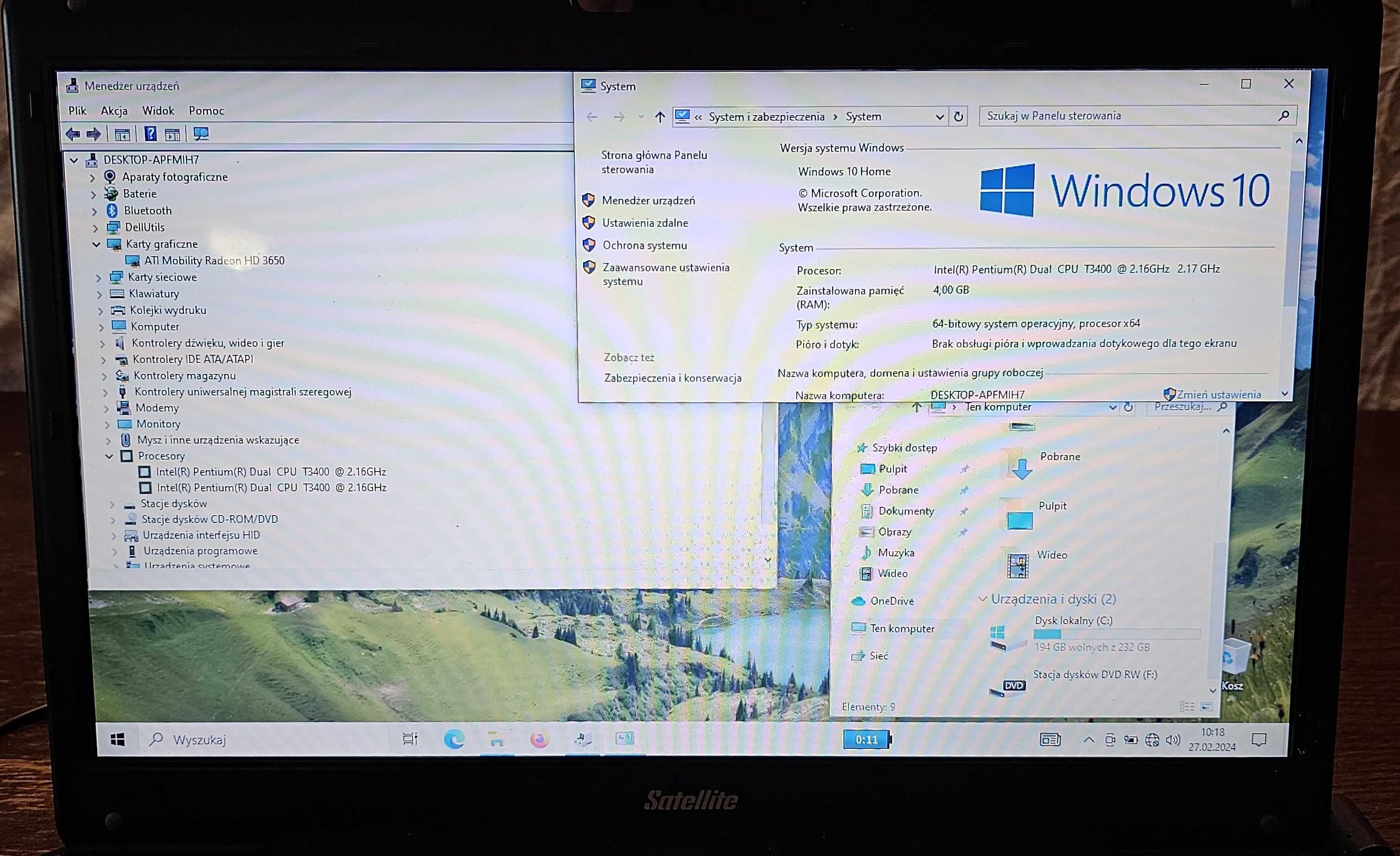Click the Back arrow in Device Manager toolbar
This screenshot has height=856, width=1400.
coord(73,135)
